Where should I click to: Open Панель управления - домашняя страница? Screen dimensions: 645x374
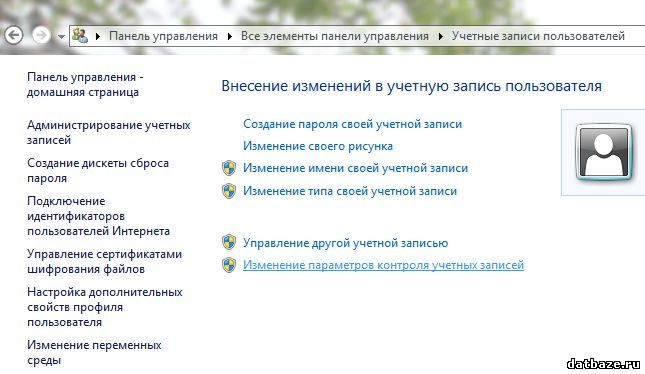click(85, 84)
